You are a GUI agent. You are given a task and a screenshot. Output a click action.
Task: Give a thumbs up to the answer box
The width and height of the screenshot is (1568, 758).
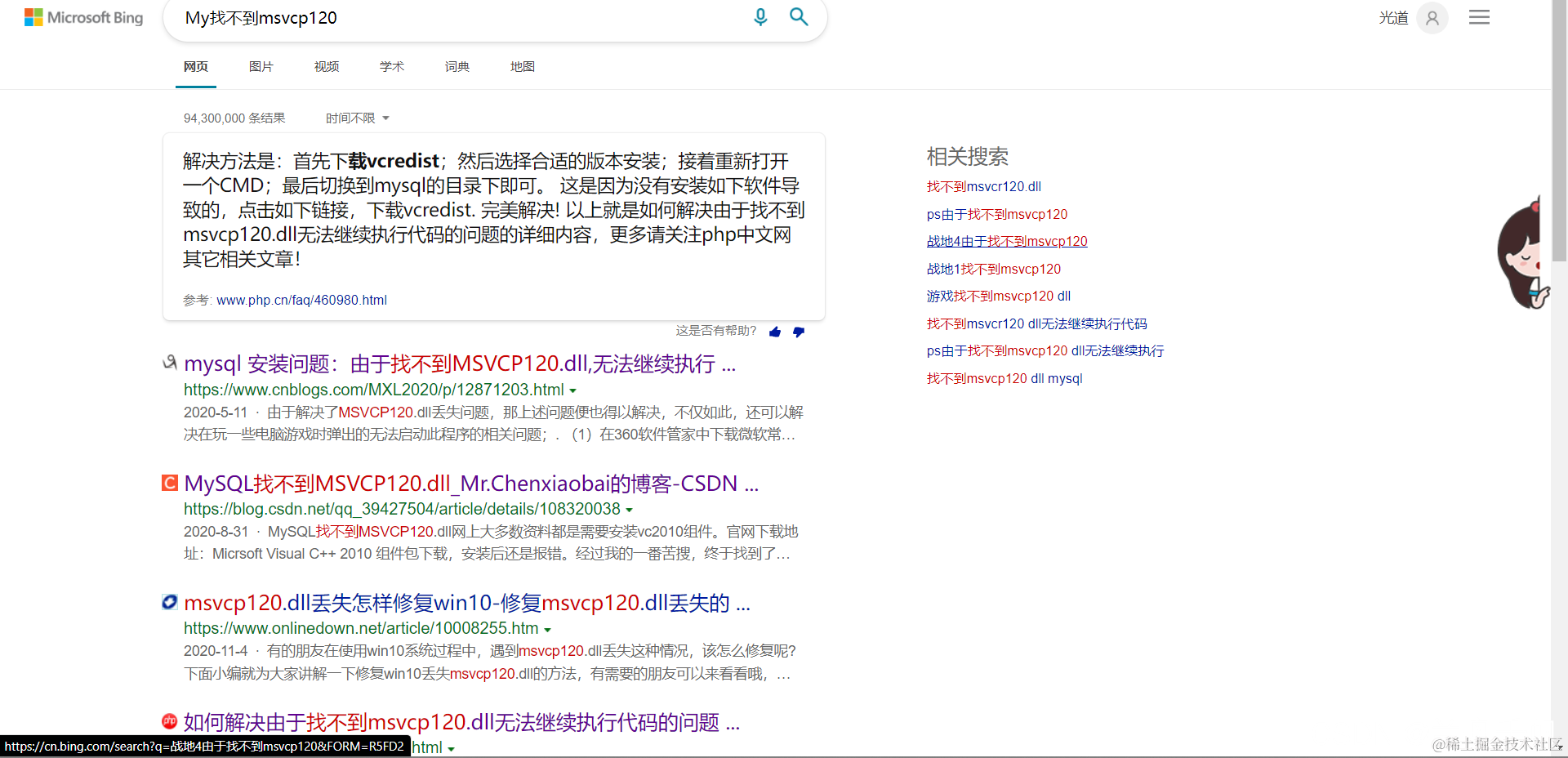point(774,332)
